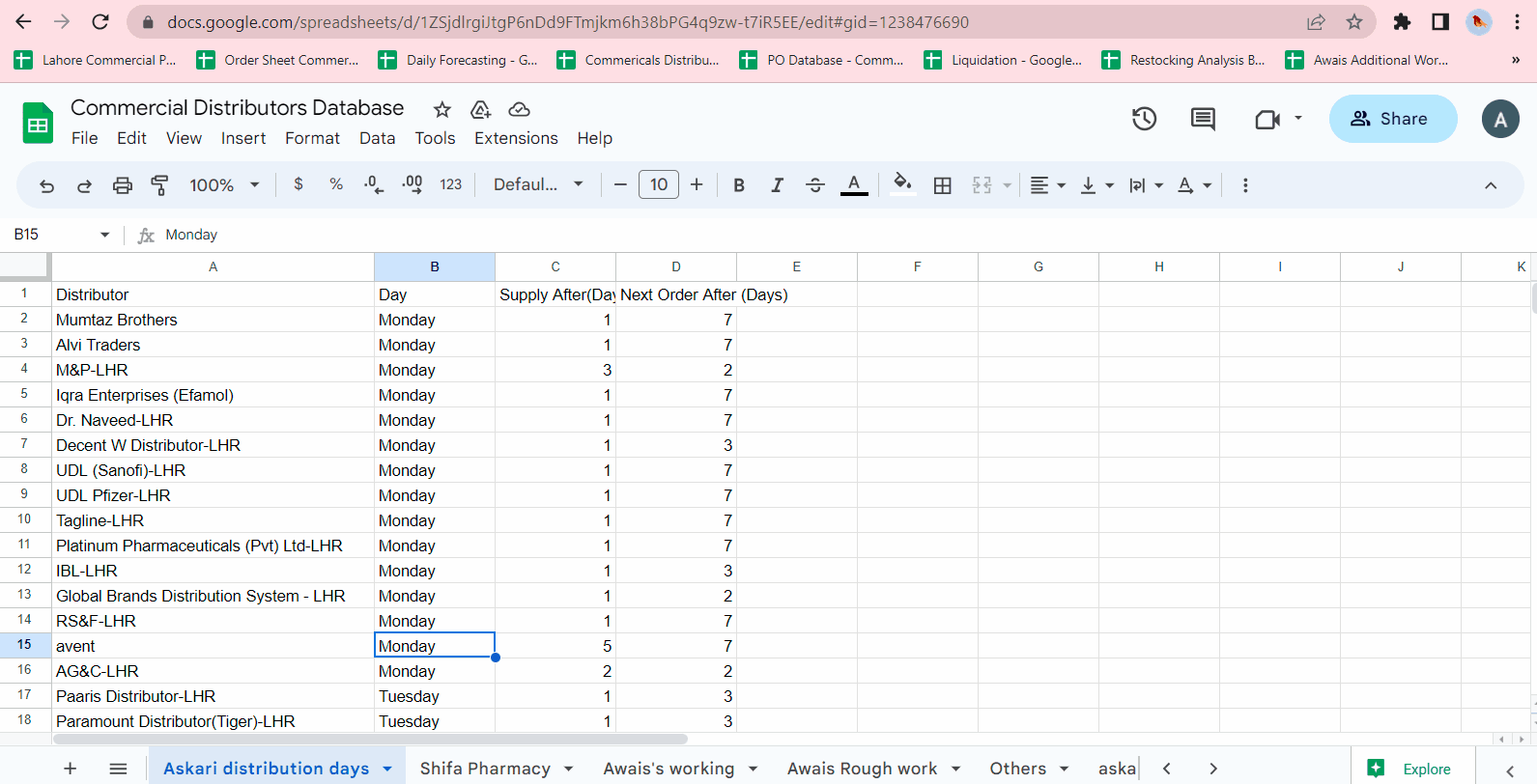Screen dimensions: 1537x784
Task: Toggle strikethrough formatting
Action: [815, 185]
